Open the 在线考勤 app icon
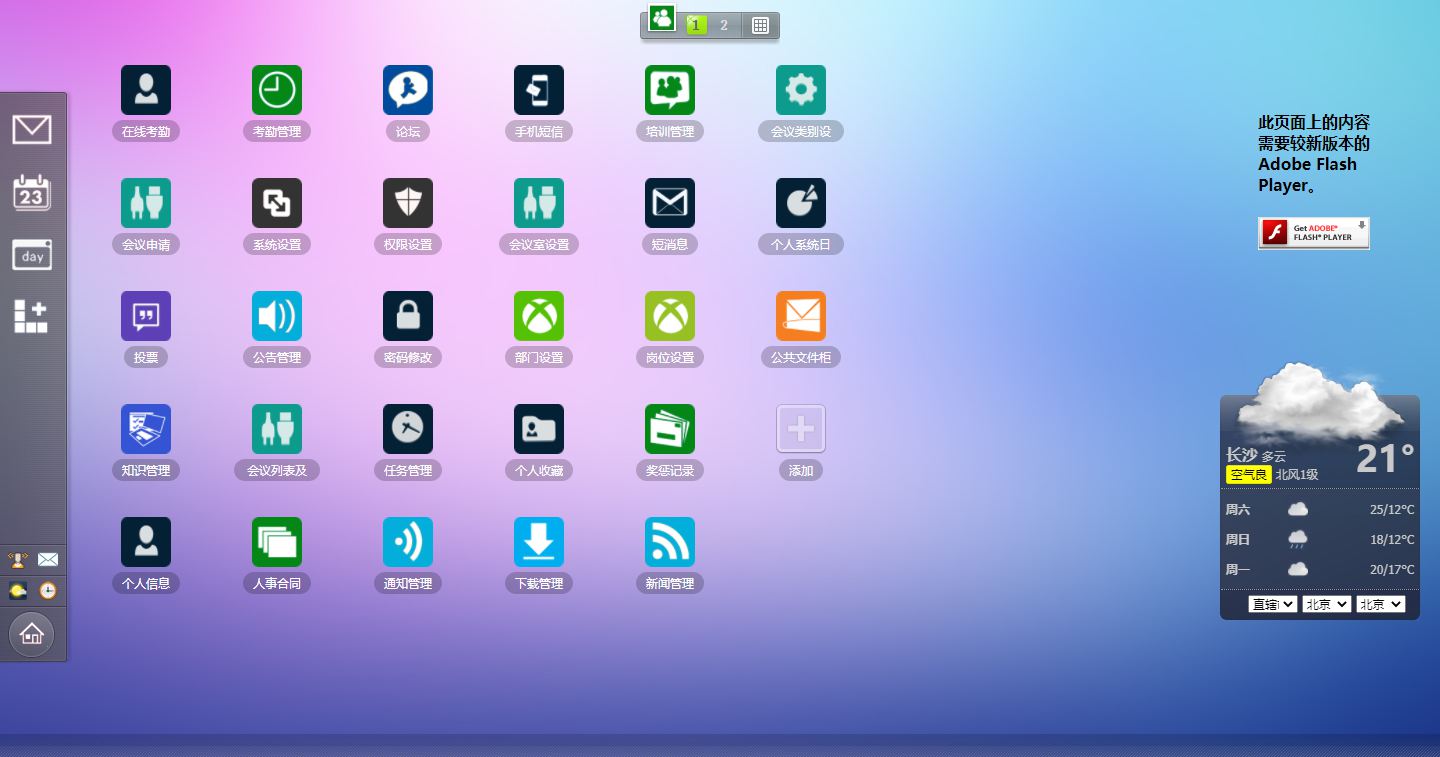 tap(146, 90)
